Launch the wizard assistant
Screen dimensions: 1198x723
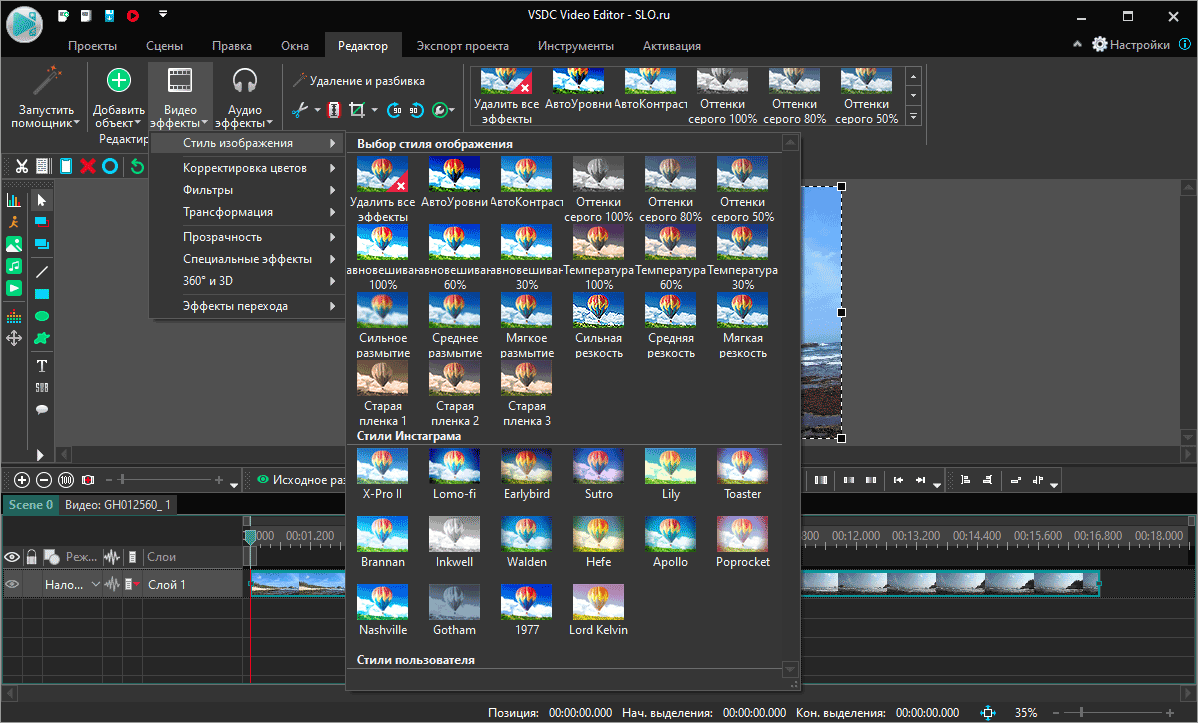click(x=46, y=98)
